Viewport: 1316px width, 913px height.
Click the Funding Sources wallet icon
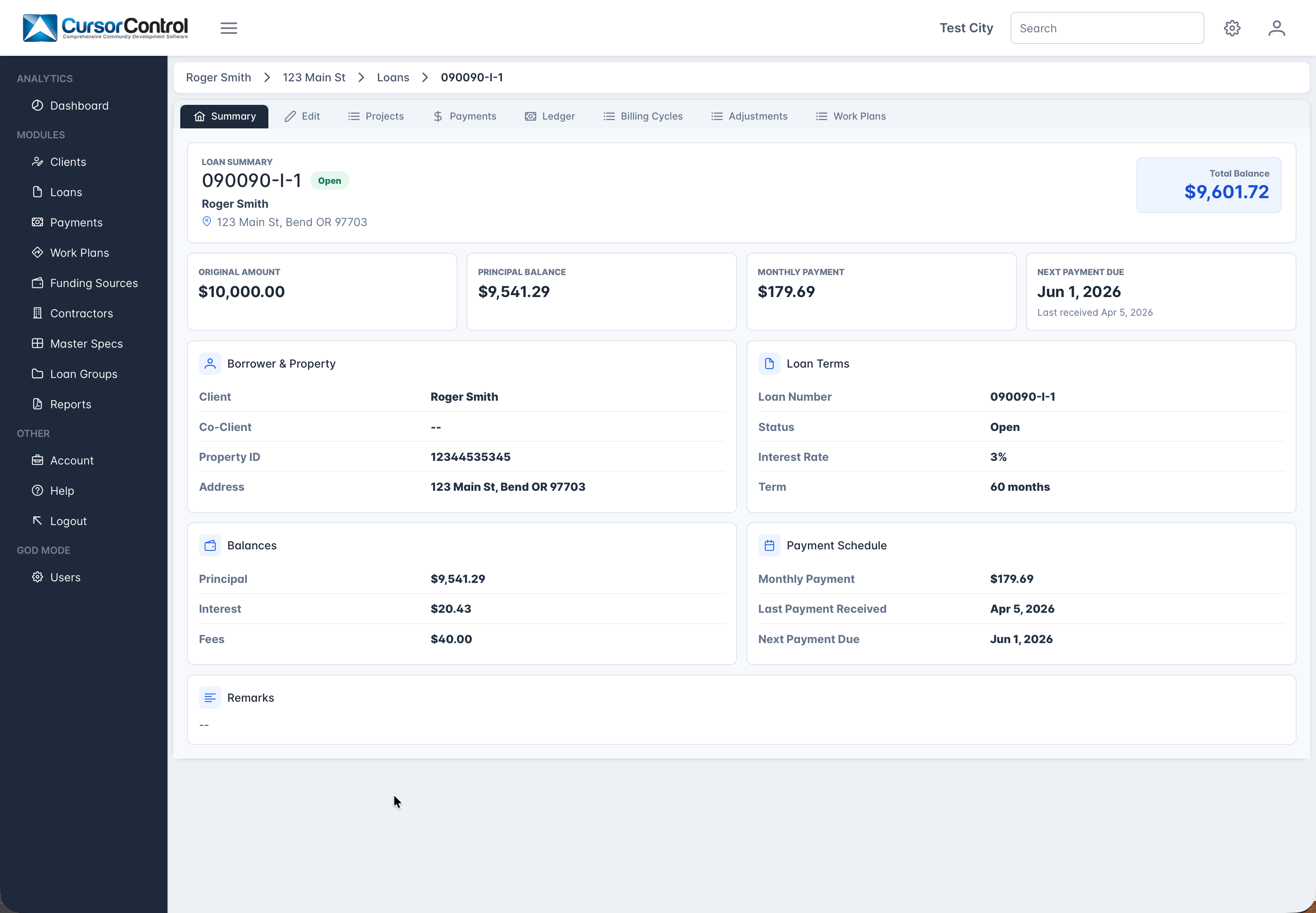(x=37, y=283)
